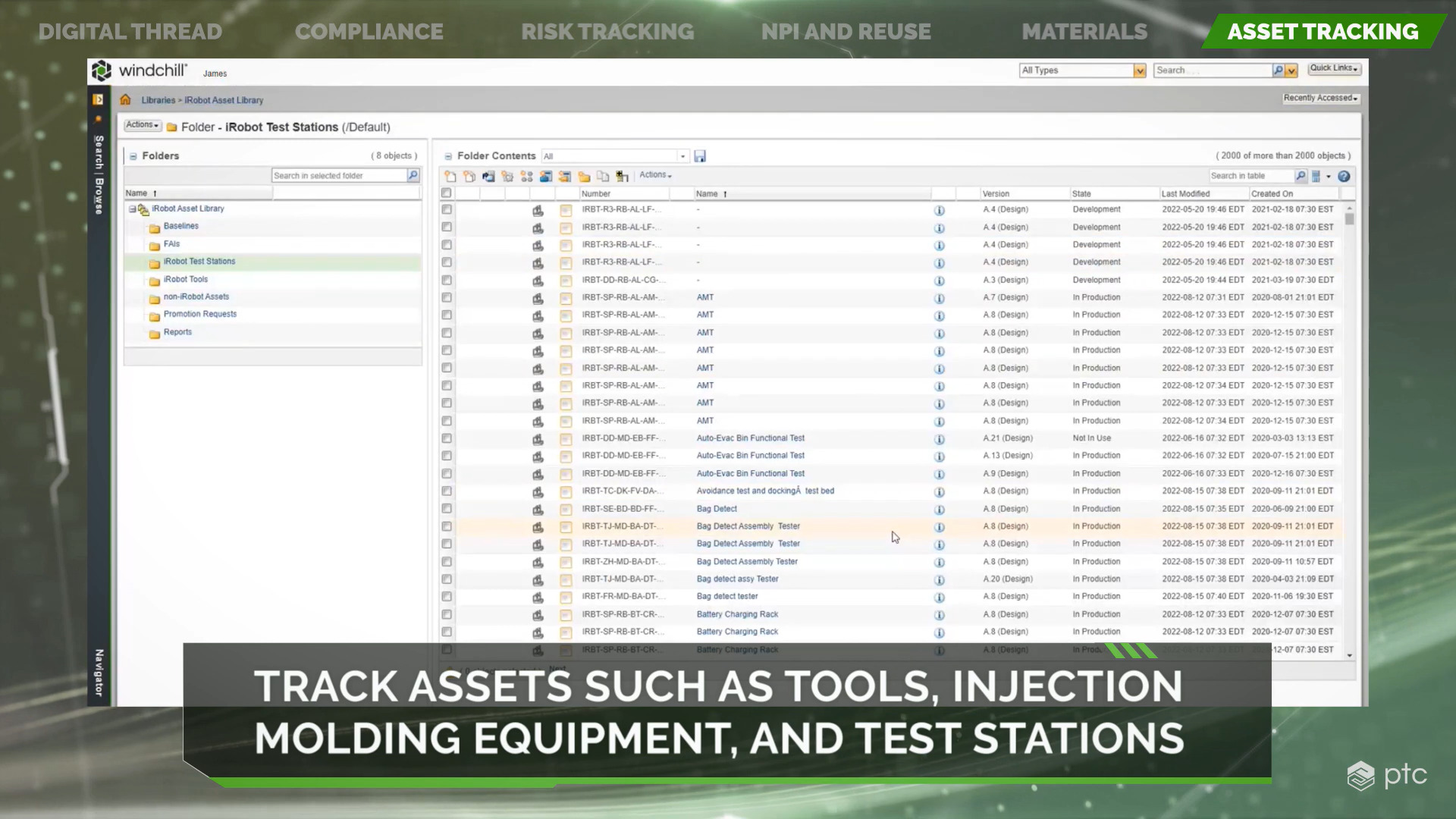This screenshot has width=1456, height=819.
Task: Open the iRobot Tools folder
Action: pyautogui.click(x=186, y=279)
